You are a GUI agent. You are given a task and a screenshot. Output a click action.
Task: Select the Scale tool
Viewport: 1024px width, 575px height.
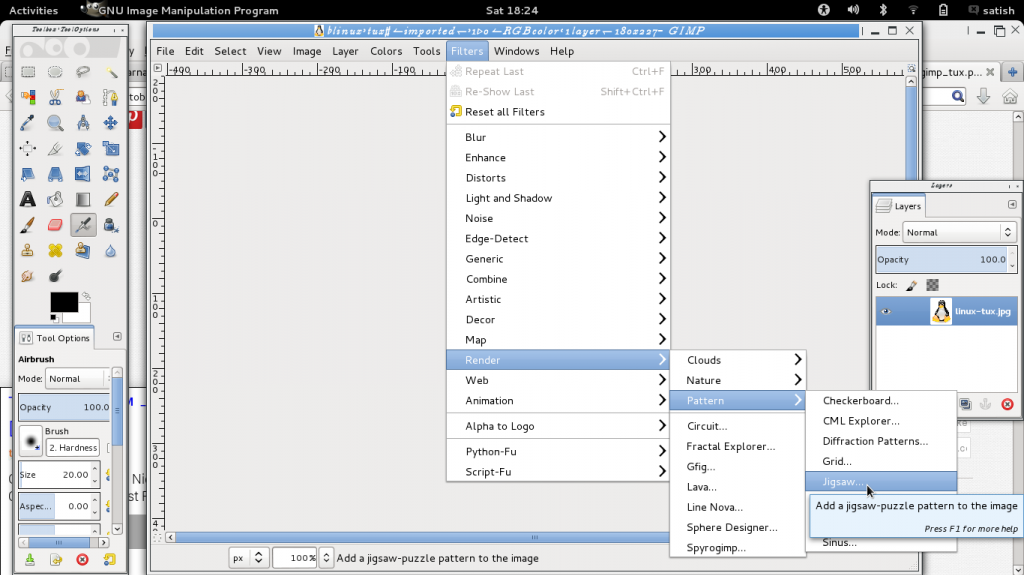[110, 148]
